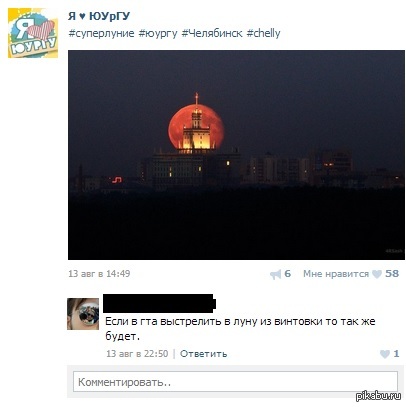Click the repost megaphone icon
Viewport: 406px width, 407px height.
click(276, 275)
